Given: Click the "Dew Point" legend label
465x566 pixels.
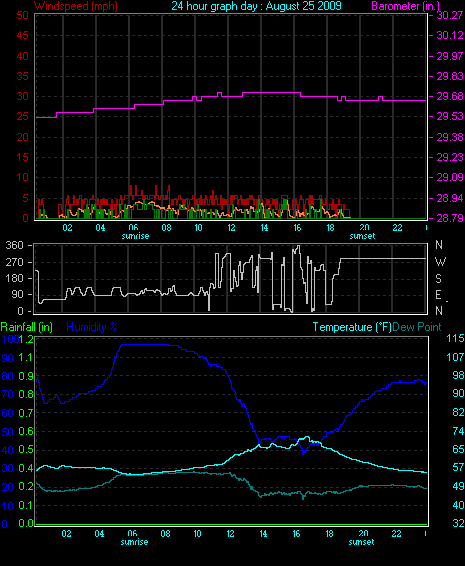Looking at the screenshot, I should tap(417, 327).
